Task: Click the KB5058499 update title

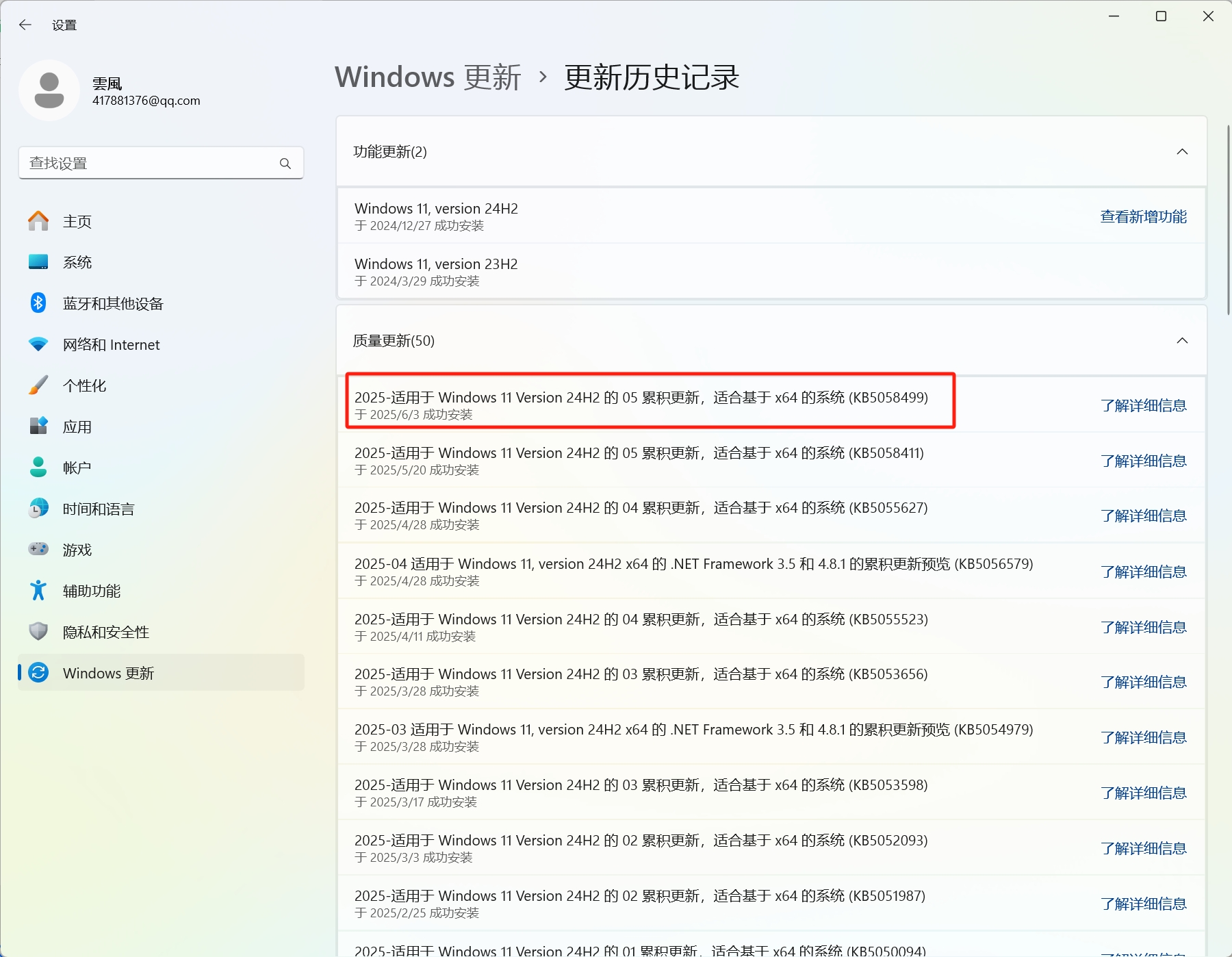Action: coord(641,397)
